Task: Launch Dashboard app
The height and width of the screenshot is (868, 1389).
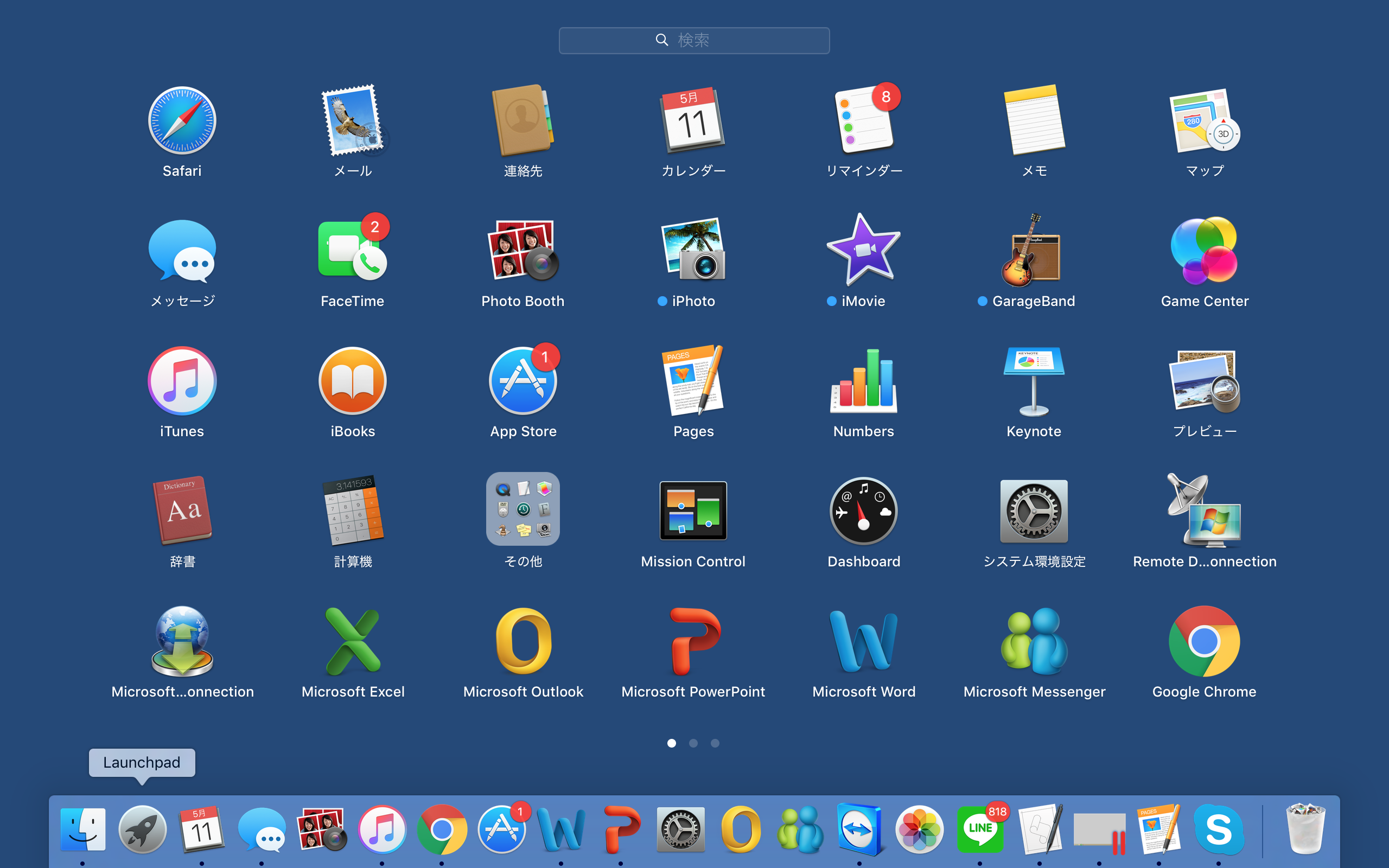Action: click(863, 511)
